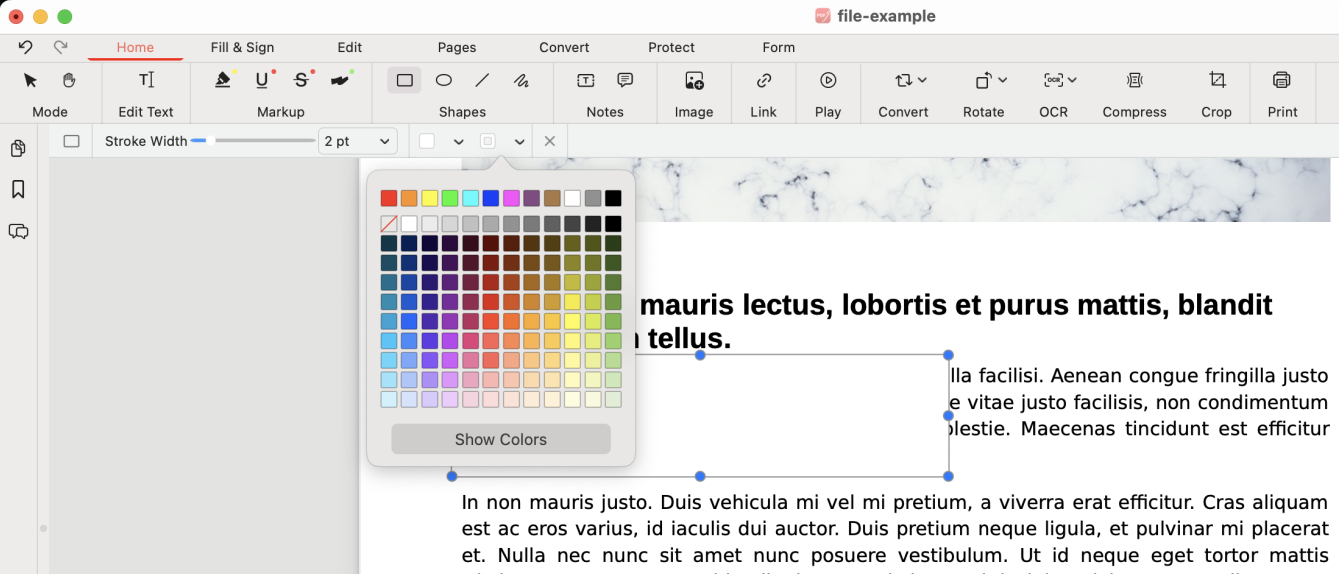Open the comments sidebar panel
The width and height of the screenshot is (1339, 574).
pos(18,231)
